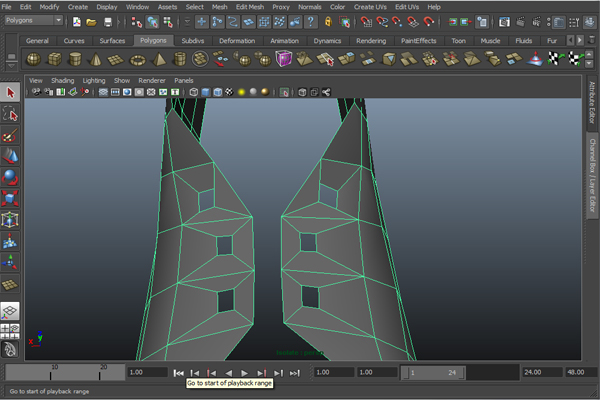Screen dimensions: 600x400
Task: Open viewport Lighting menu
Action: (94, 80)
